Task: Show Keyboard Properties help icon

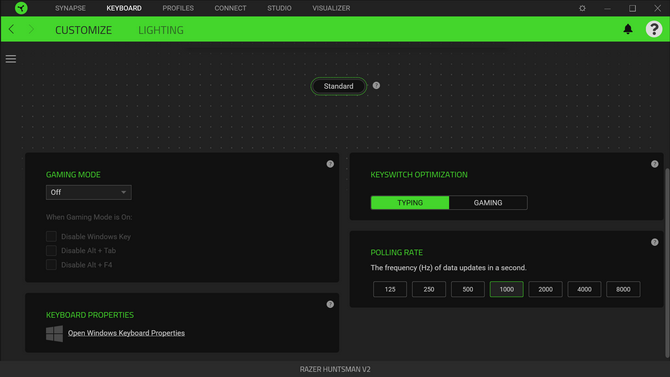Action: (x=330, y=304)
